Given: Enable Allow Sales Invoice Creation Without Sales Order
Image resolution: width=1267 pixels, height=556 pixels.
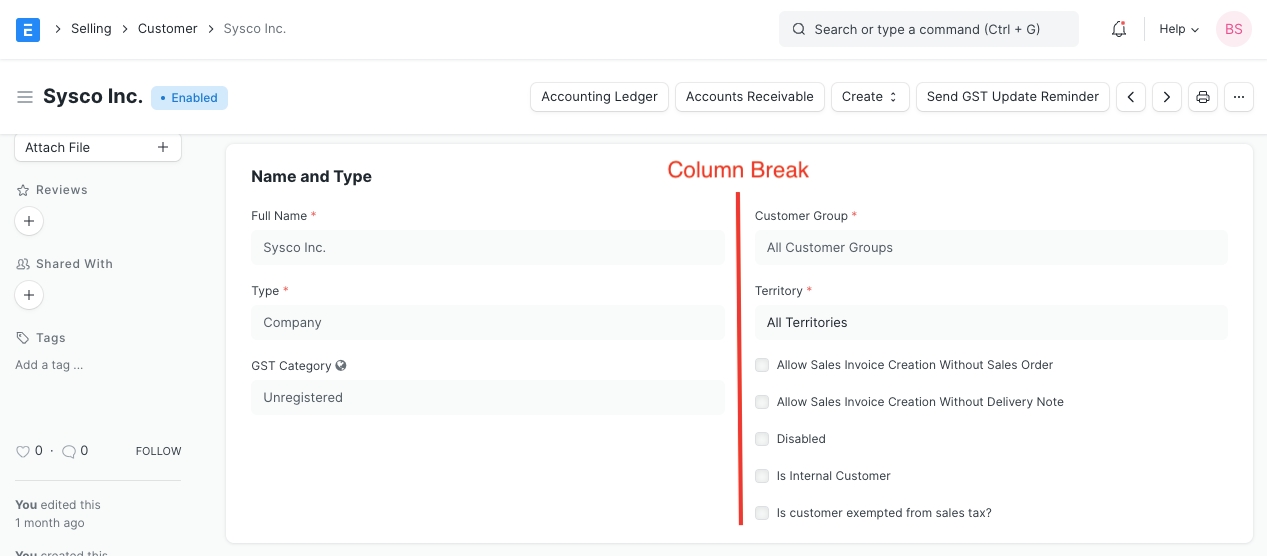Looking at the screenshot, I should (763, 365).
